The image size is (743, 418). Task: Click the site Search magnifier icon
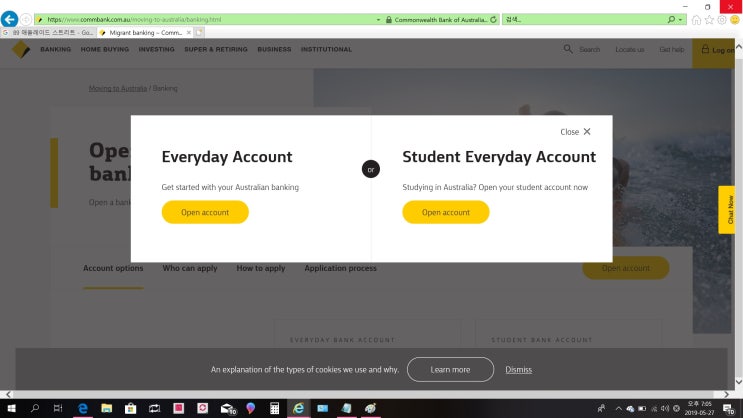[568, 49]
